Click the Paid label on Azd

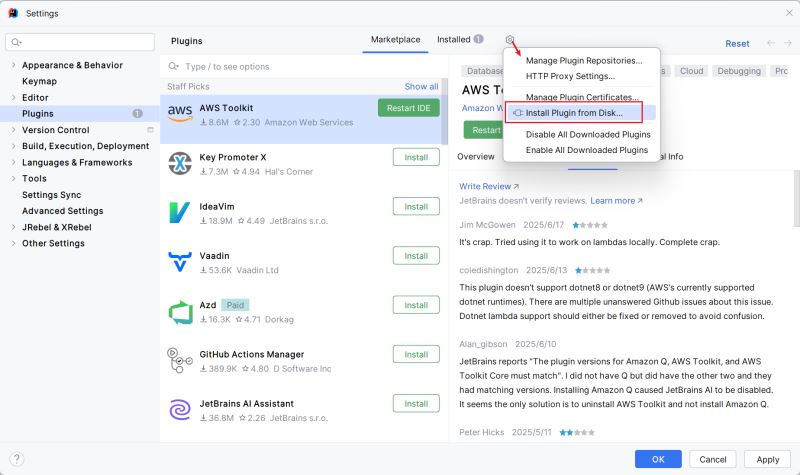(x=235, y=305)
